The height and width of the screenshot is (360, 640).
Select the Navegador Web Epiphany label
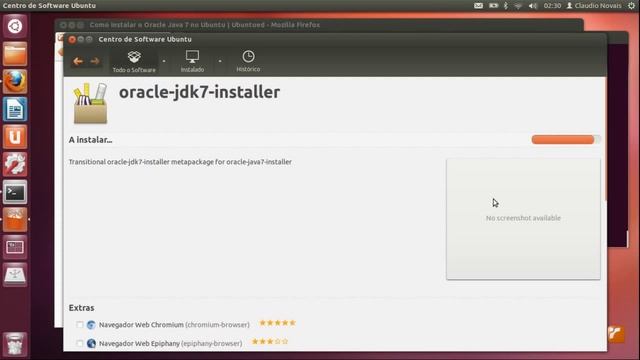pos(171,344)
